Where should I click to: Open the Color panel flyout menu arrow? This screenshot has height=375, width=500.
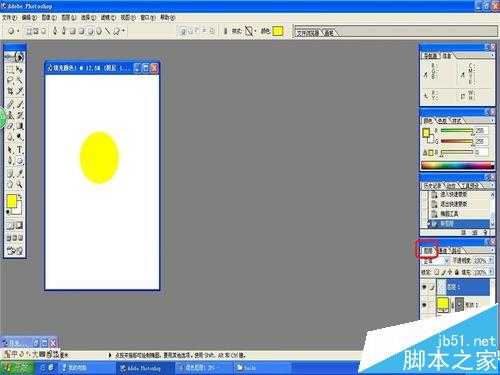[x=492, y=120]
